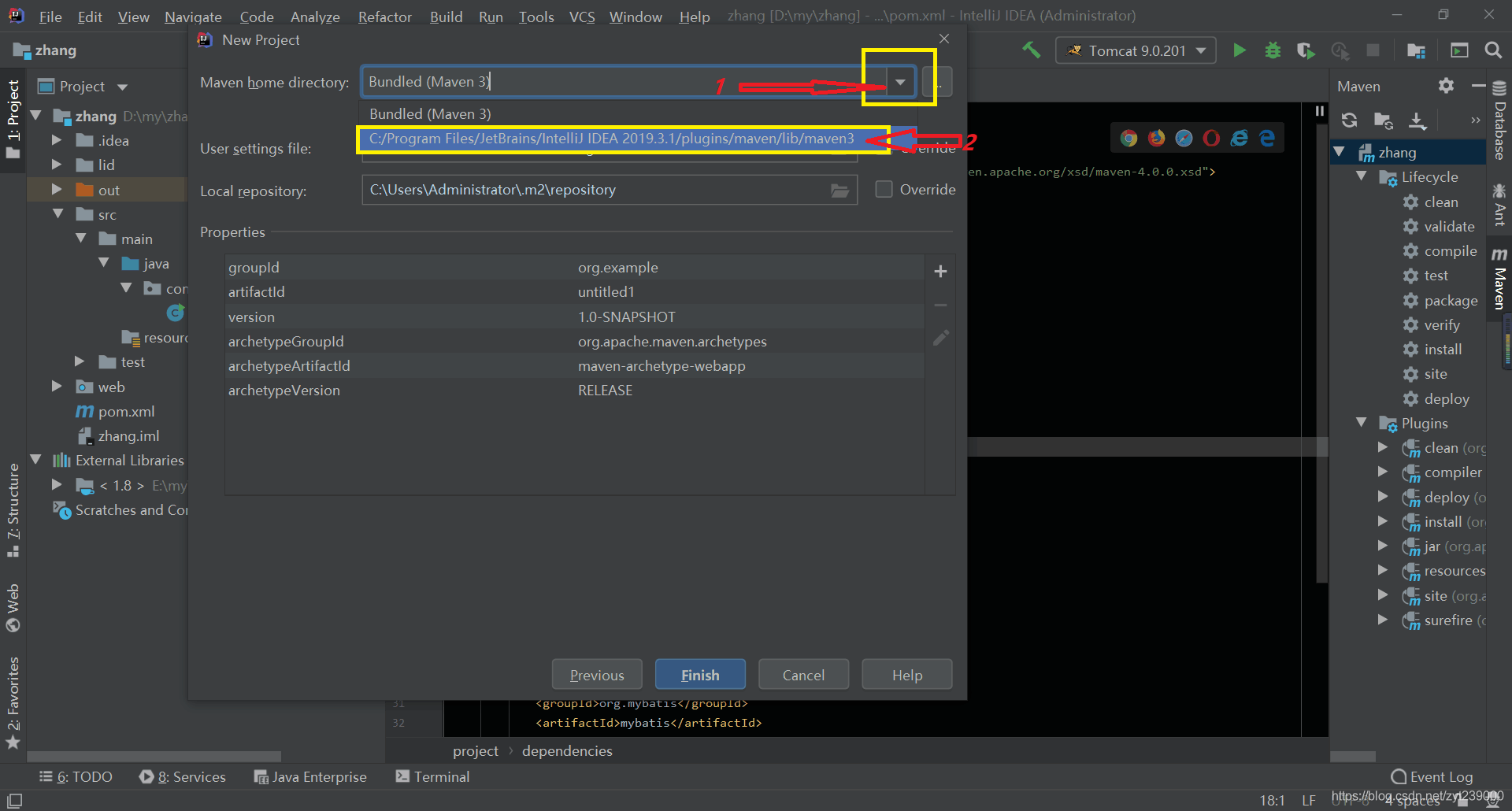Click the Previous button
The width and height of the screenshot is (1512, 811).
(597, 675)
